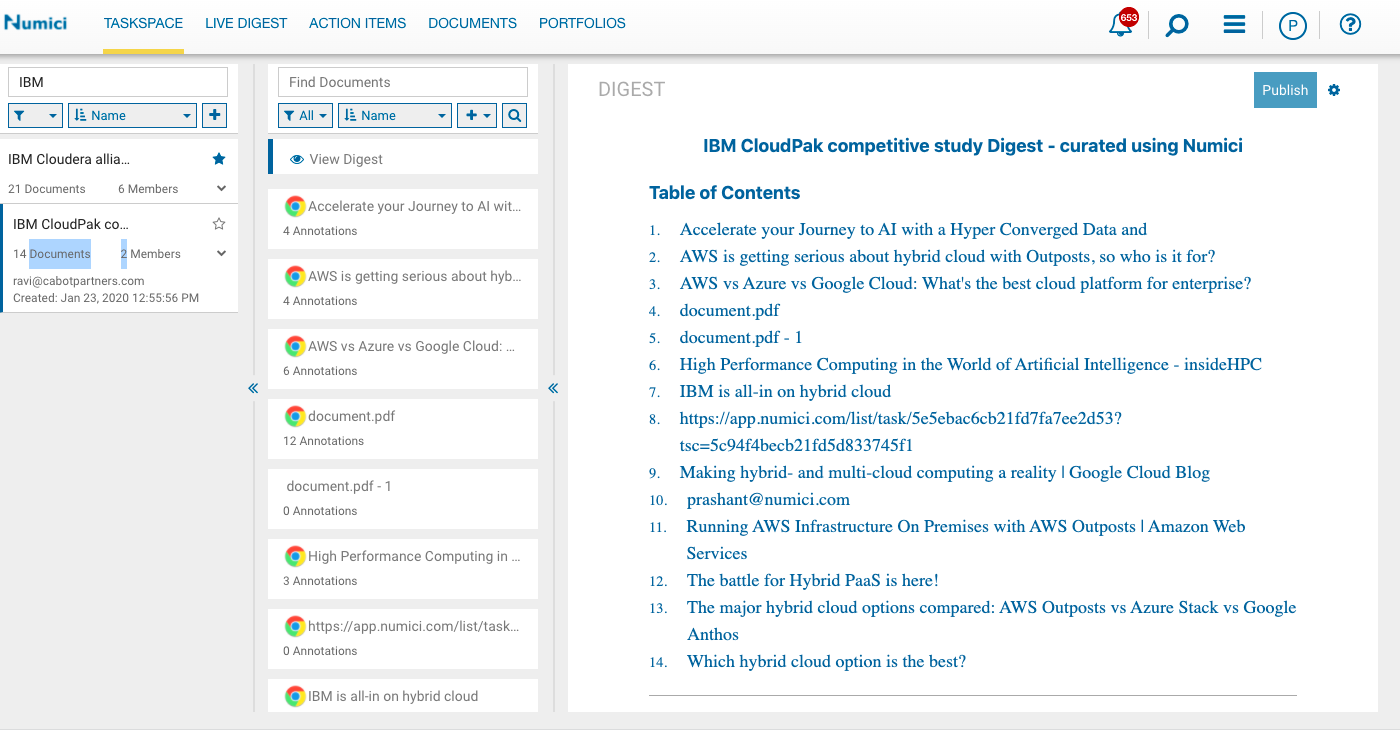Open the hamburger menu in the header

(1234, 24)
